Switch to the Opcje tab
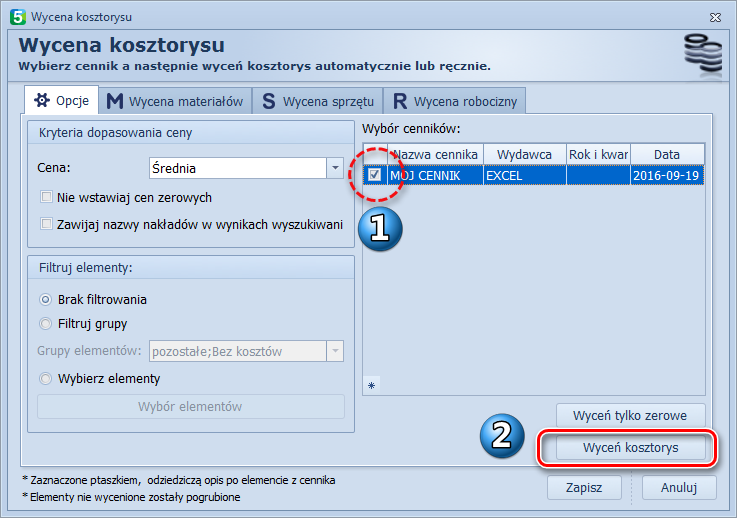Viewport: 737px width, 518px height. click(62, 100)
